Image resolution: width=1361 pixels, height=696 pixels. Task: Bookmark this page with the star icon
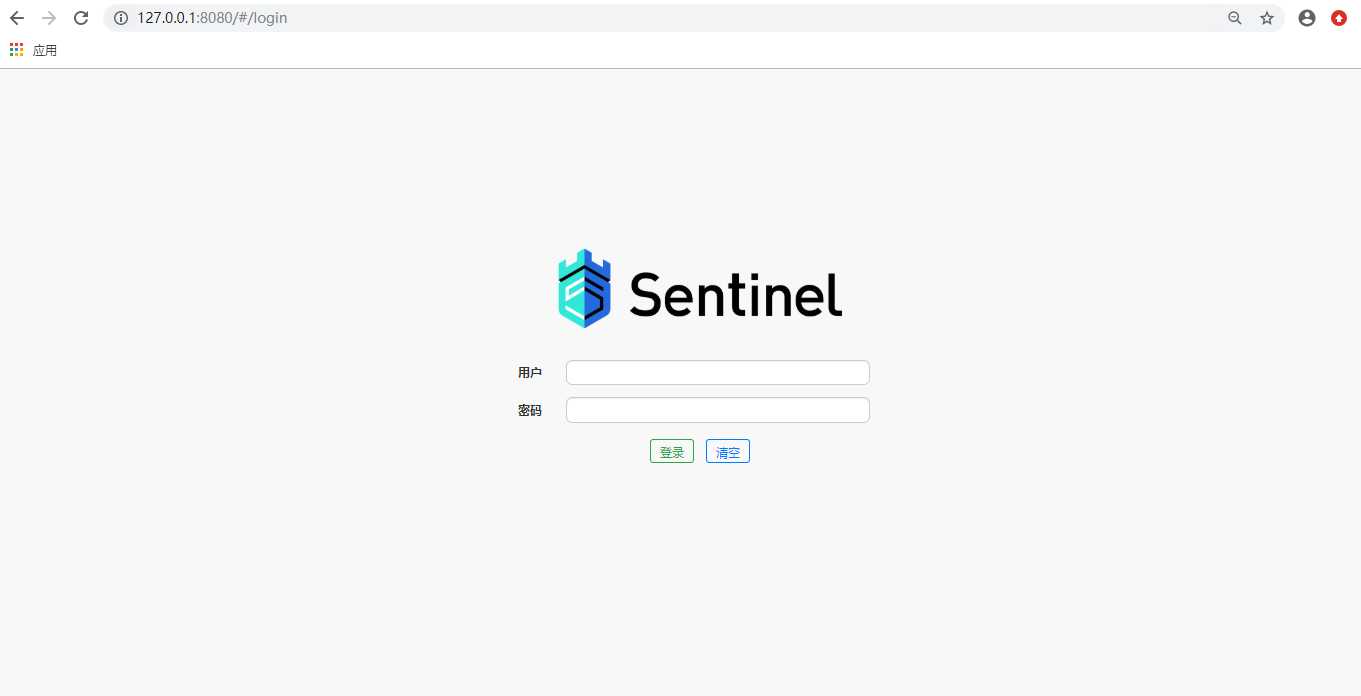coord(1267,18)
